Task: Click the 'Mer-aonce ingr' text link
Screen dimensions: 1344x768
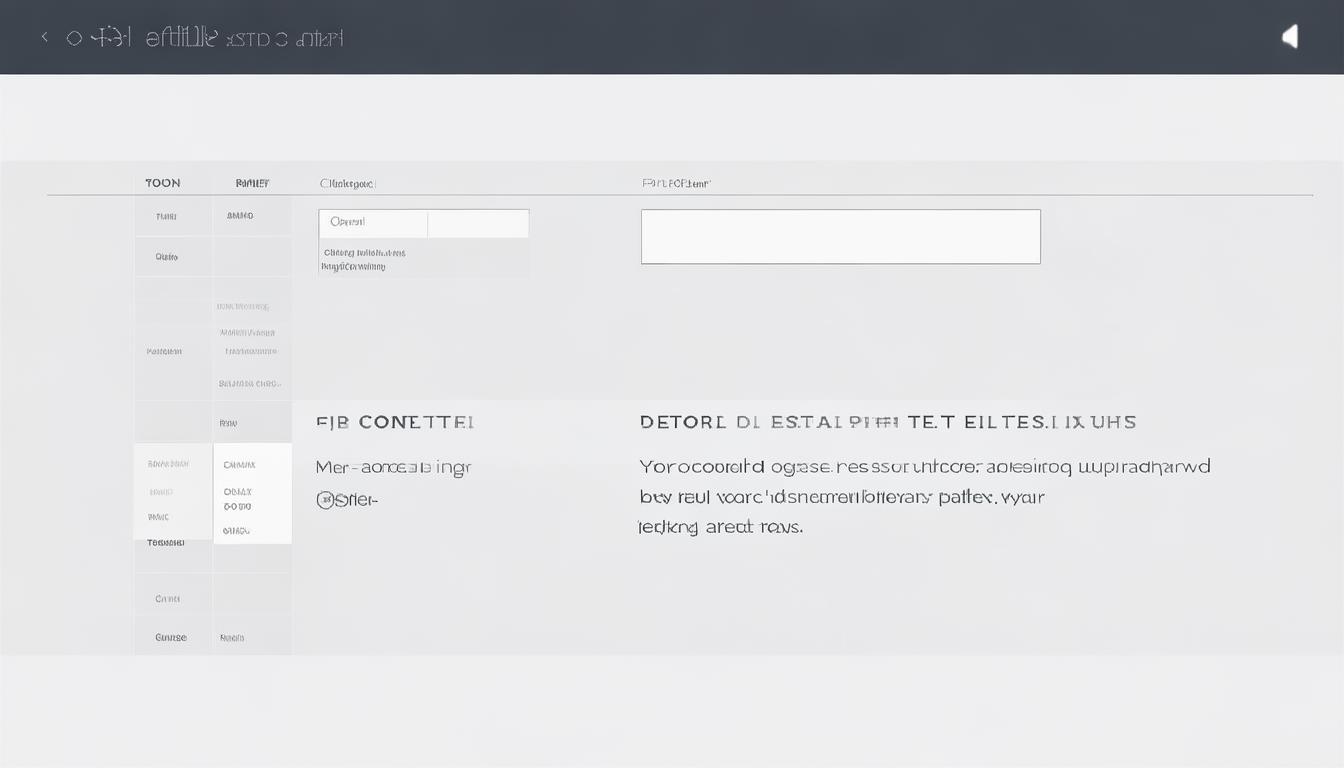Action: [x=393, y=467]
